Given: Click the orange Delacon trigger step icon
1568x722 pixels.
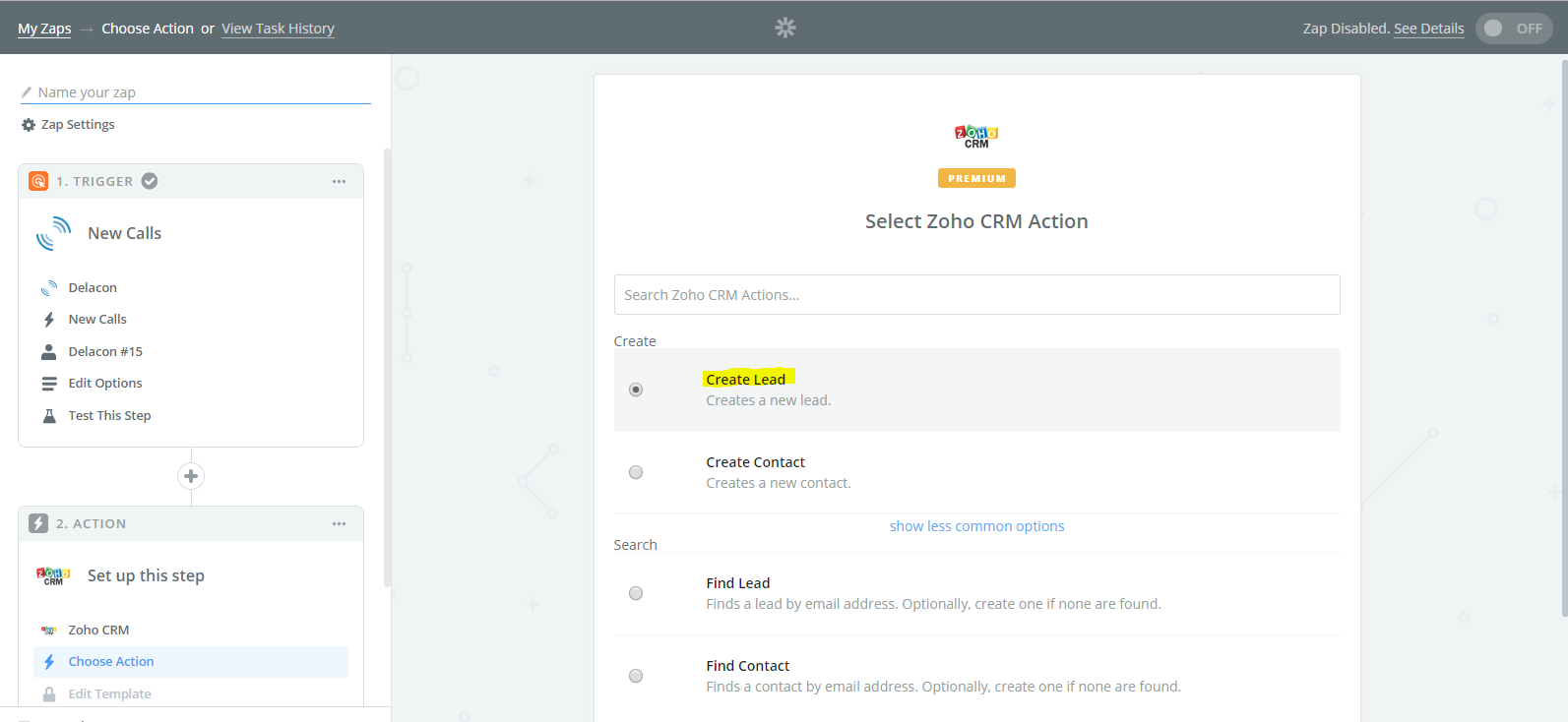Looking at the screenshot, I should pos(38,181).
